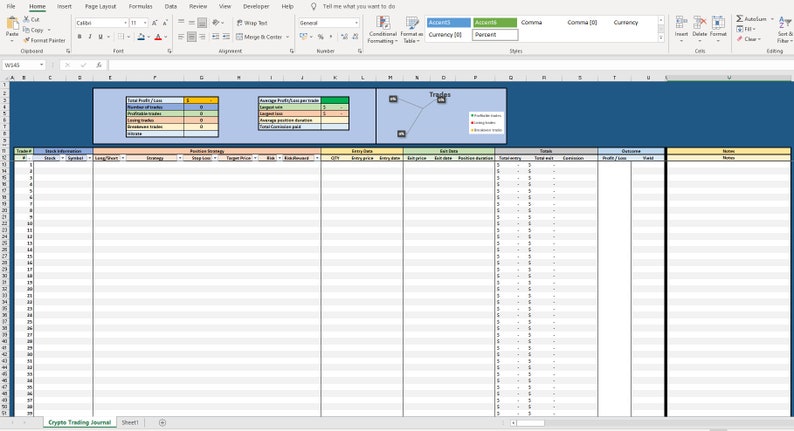Add a new sheet with plus button
Image resolution: width=794 pixels, height=431 pixels.
(162, 422)
